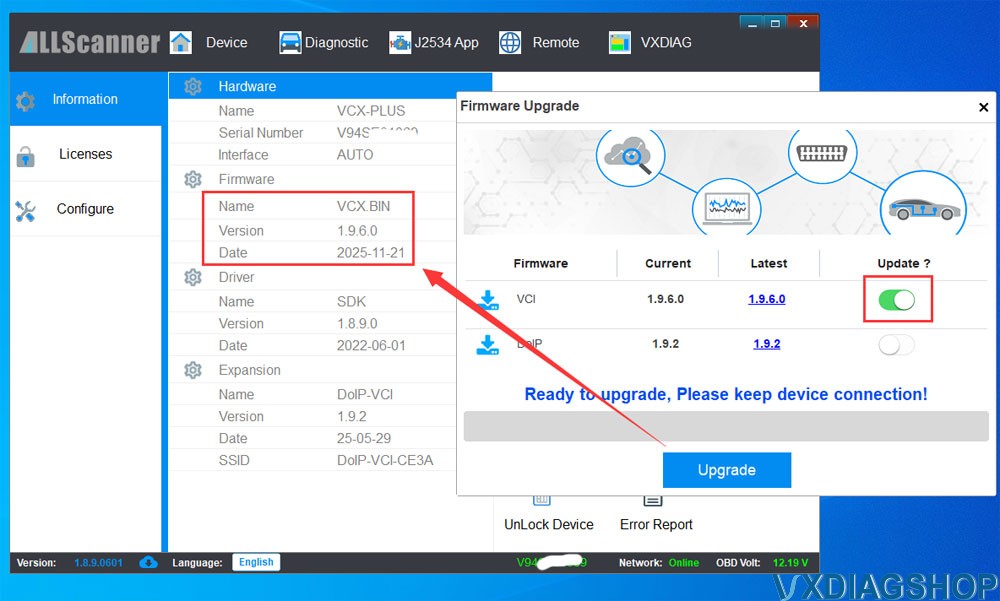
Task: Click driver name value SDK
Action: click(x=351, y=302)
